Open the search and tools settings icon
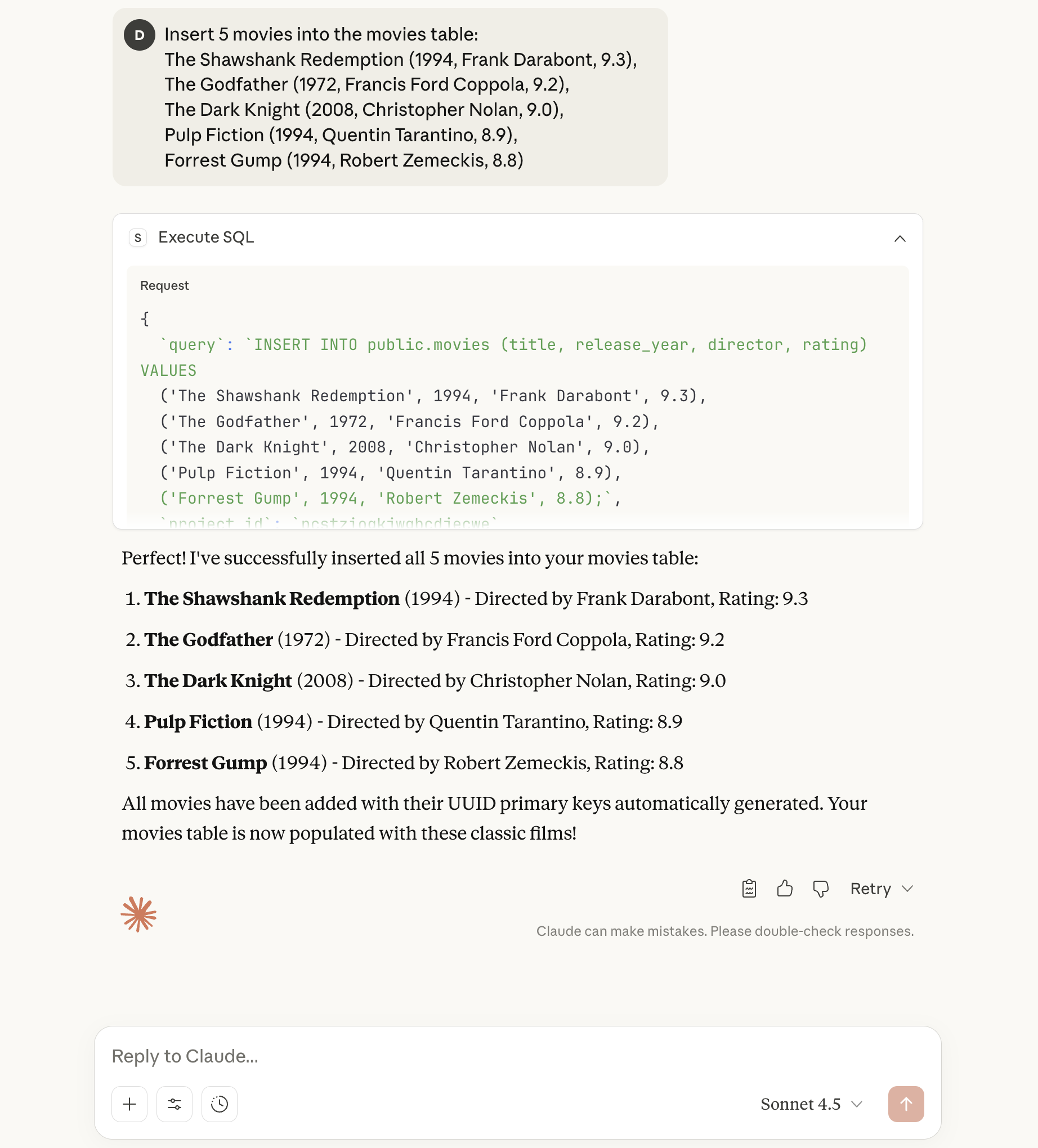1038x1148 pixels. tap(175, 1104)
